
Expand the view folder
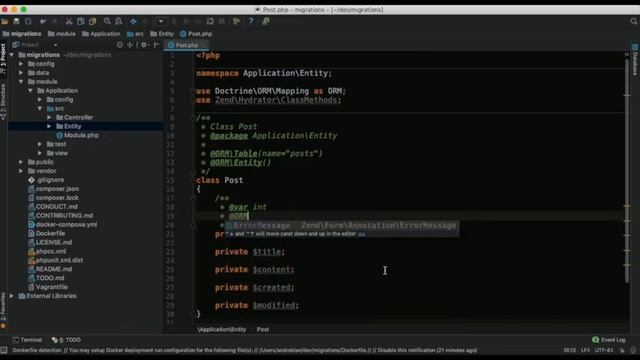(40, 153)
